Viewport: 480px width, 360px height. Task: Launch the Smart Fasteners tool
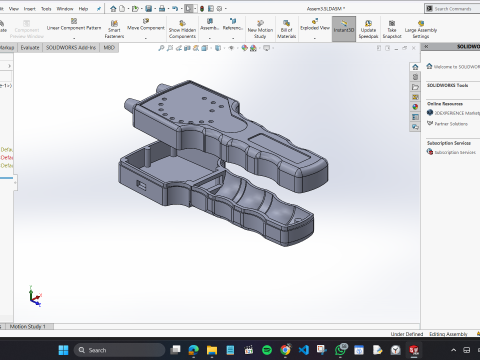tap(114, 29)
